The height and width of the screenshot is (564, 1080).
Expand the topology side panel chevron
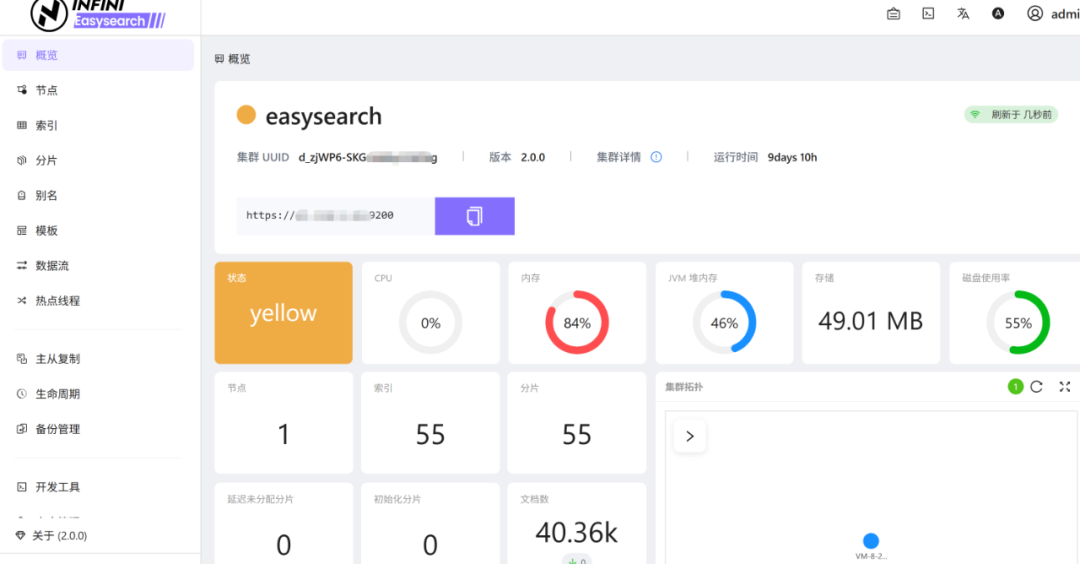point(689,436)
